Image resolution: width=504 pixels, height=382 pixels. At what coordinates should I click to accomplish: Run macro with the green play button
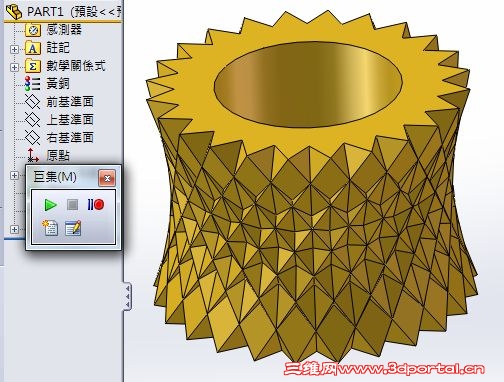click(x=51, y=205)
